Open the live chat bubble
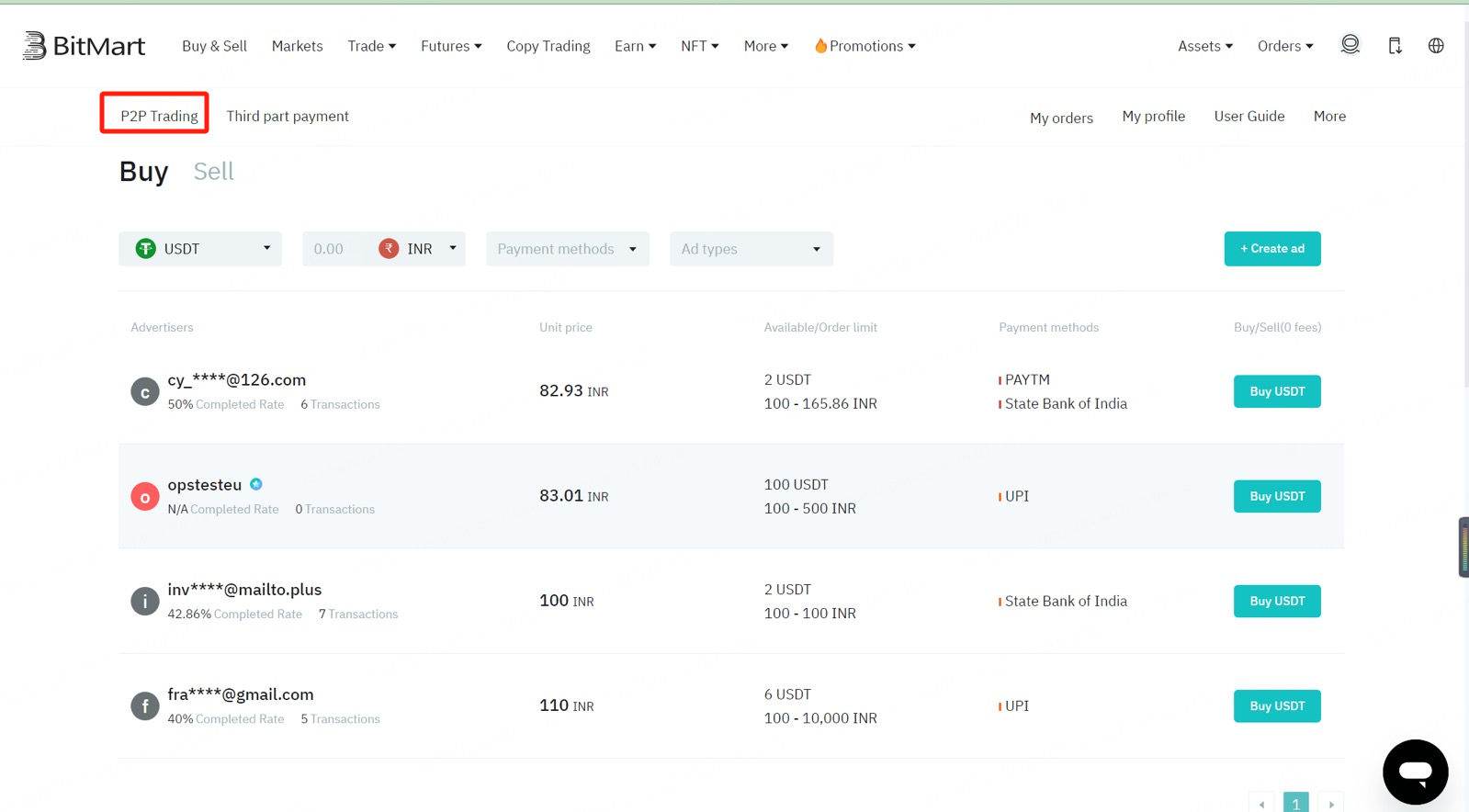The height and width of the screenshot is (812, 1469). pyautogui.click(x=1415, y=772)
